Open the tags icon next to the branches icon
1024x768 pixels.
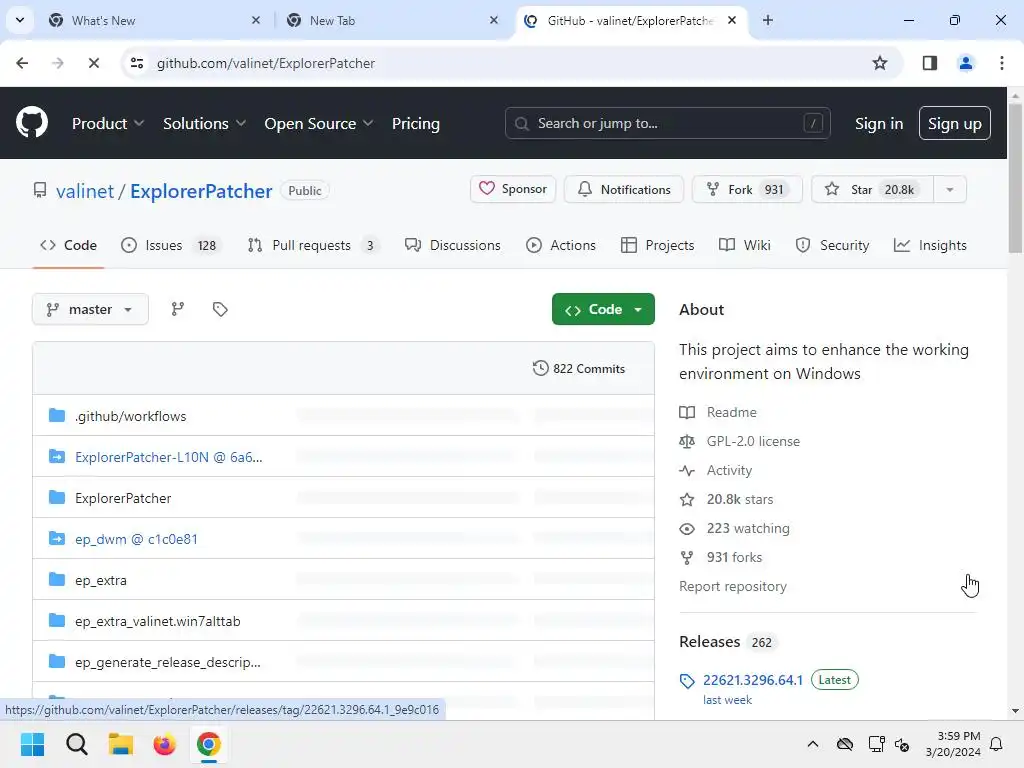(220, 309)
